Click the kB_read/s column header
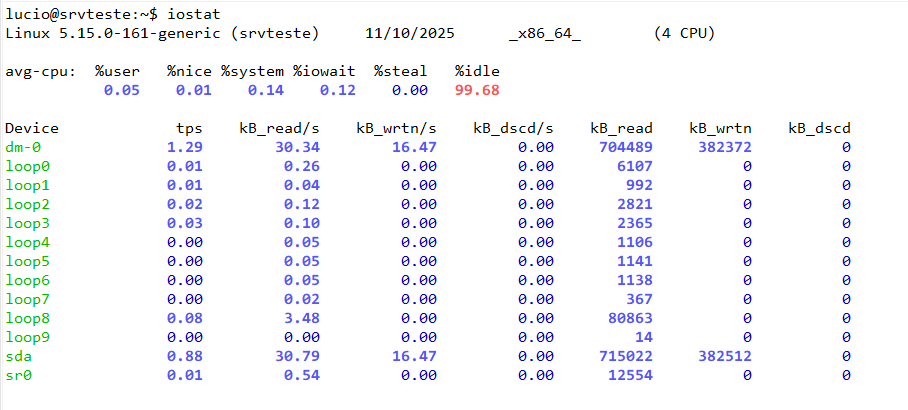The width and height of the screenshot is (908, 410). (x=279, y=129)
